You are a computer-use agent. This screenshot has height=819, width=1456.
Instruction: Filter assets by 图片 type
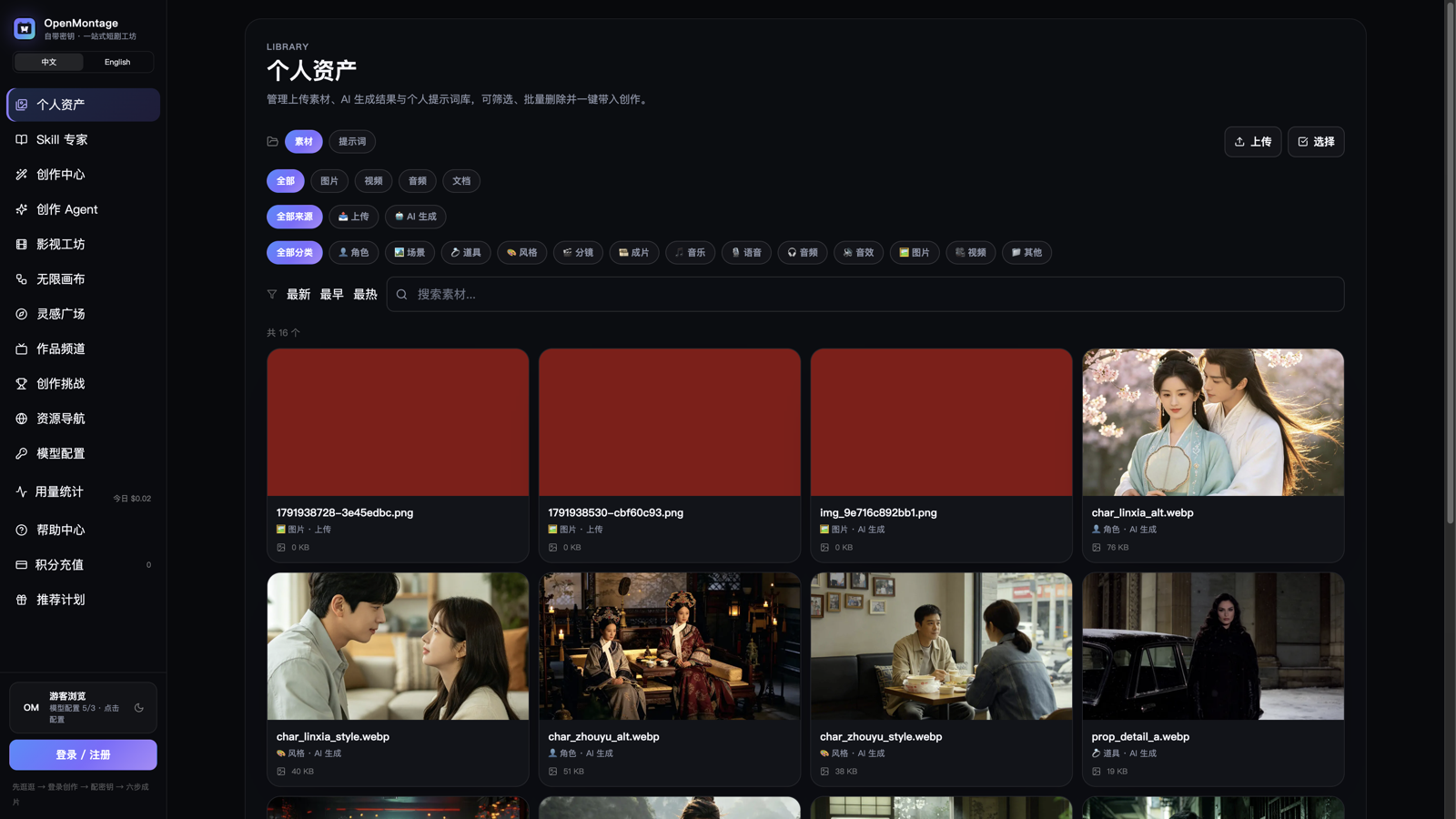(x=329, y=181)
